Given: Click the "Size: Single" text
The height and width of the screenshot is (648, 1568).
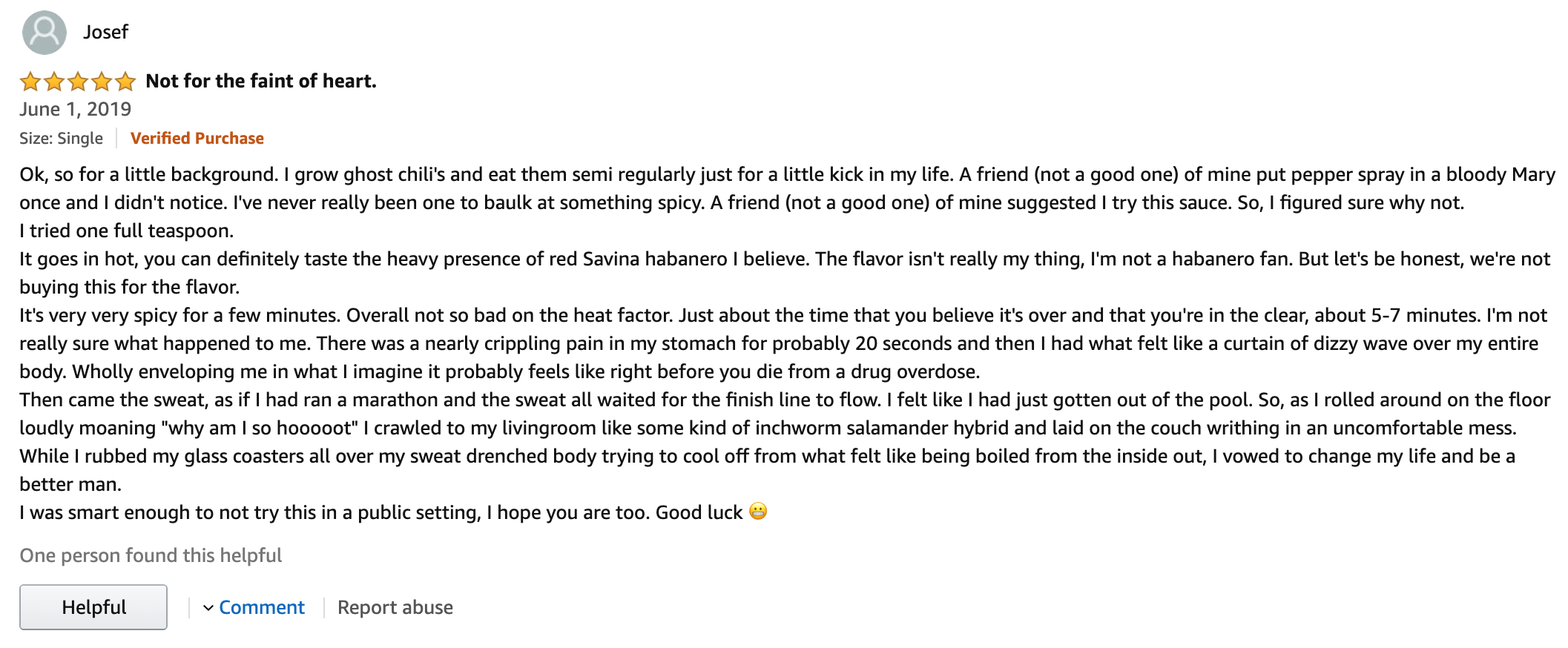Looking at the screenshot, I should point(61,139).
